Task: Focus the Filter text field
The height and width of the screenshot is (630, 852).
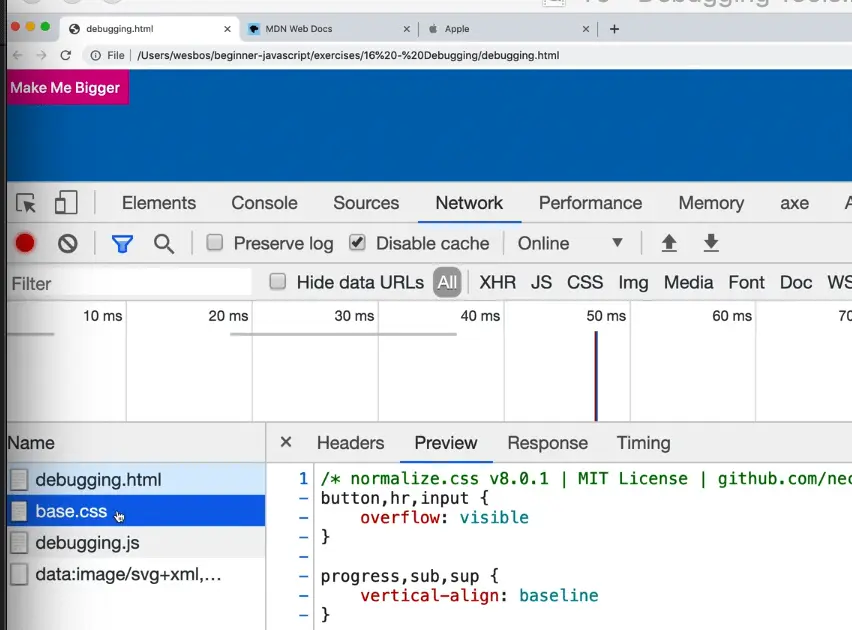Action: (130, 283)
